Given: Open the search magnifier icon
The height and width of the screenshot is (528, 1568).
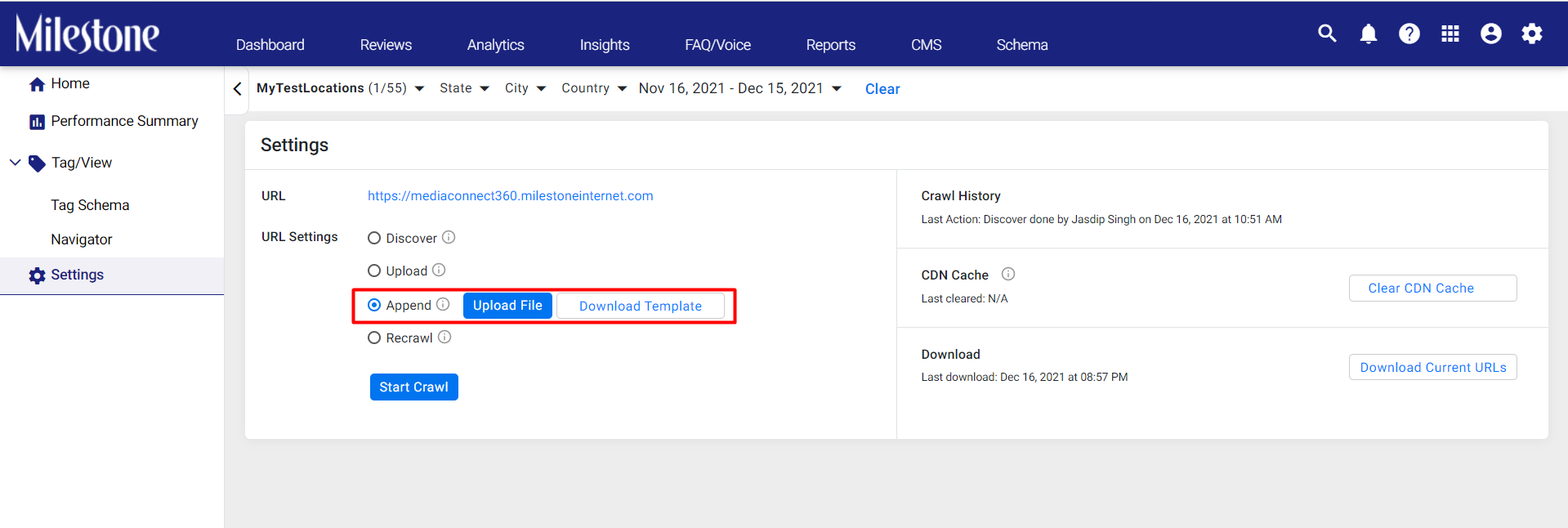Looking at the screenshot, I should coord(1328,34).
